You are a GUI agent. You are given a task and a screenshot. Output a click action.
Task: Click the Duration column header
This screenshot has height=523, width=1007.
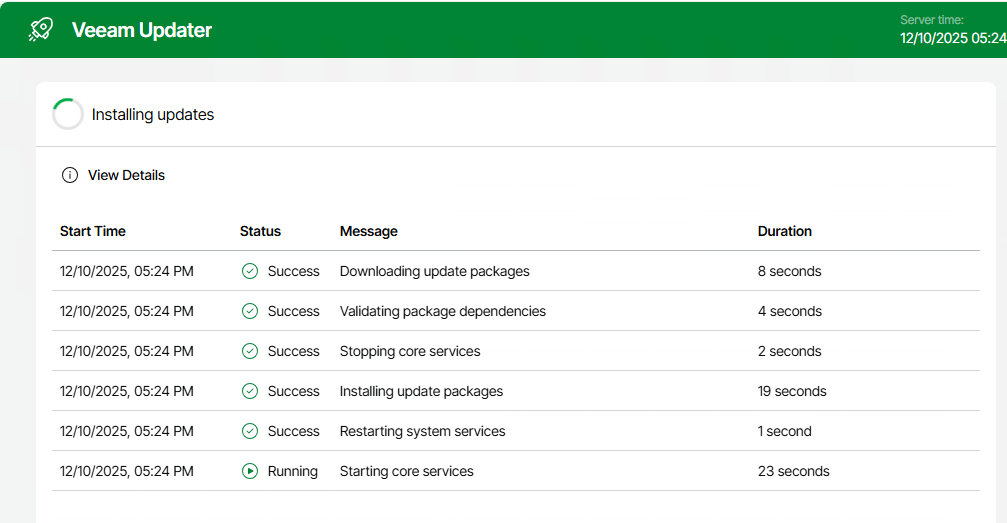785,231
